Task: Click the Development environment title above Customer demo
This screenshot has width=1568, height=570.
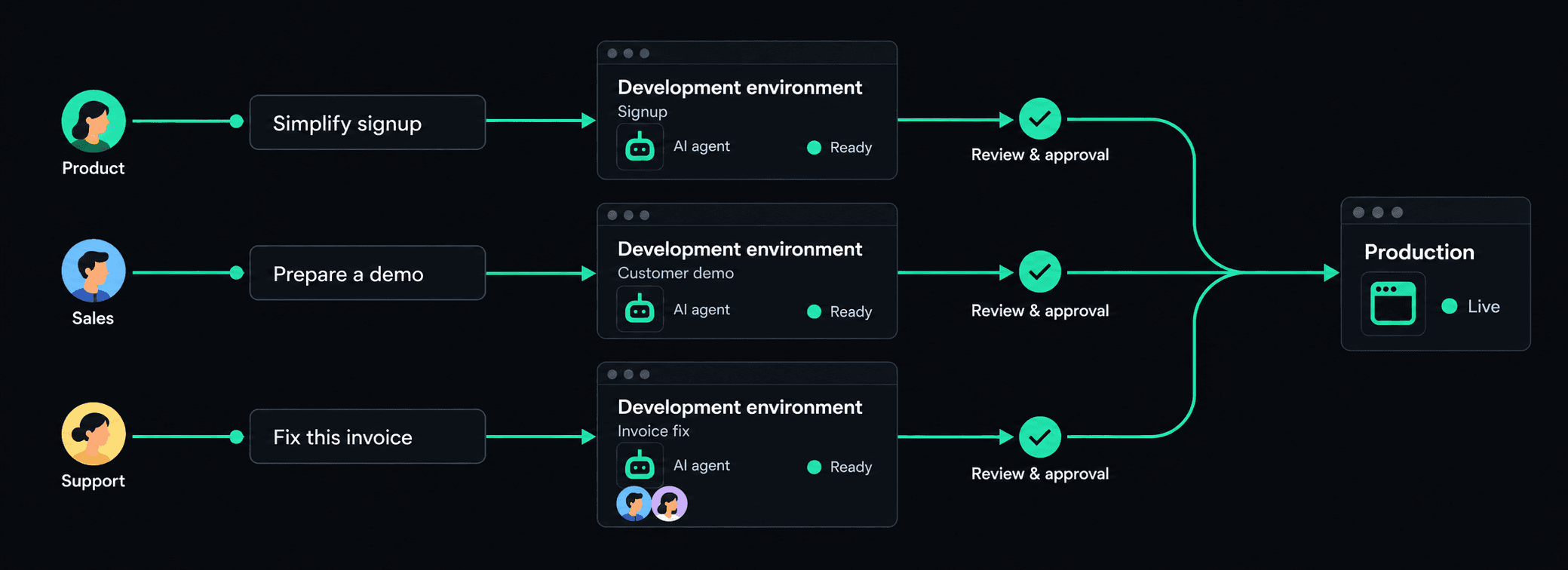Action: point(739,249)
